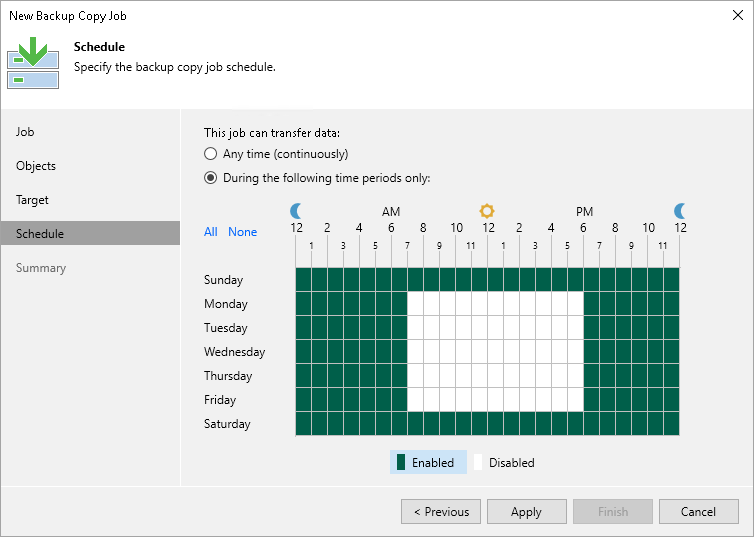This screenshot has height=537, width=754.
Task: Click the white Disabled color swatch
Action: pyautogui.click(x=478, y=462)
